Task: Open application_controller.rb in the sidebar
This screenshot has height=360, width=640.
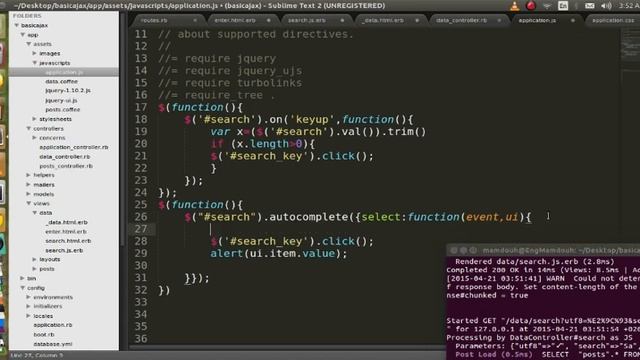Action: (74, 147)
